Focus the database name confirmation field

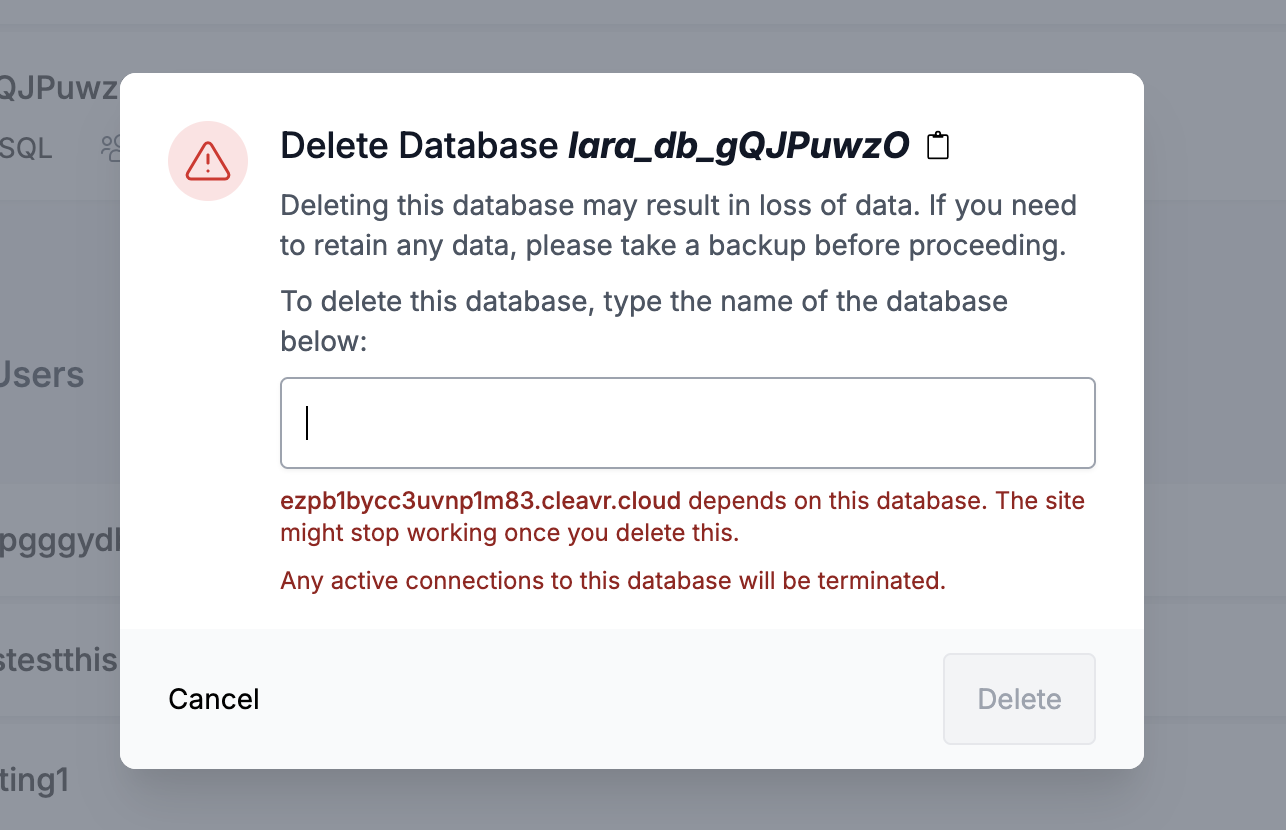[x=687, y=423]
